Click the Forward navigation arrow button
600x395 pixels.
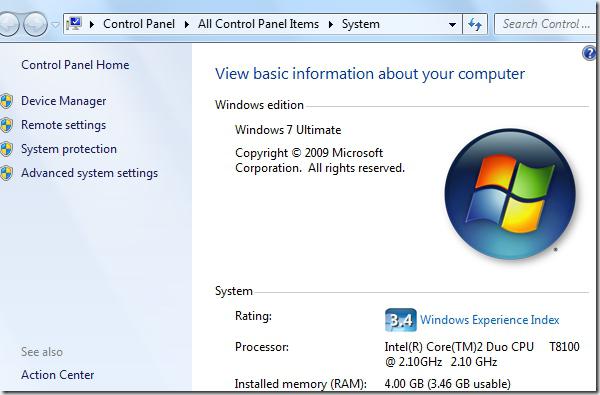click(x=35, y=24)
